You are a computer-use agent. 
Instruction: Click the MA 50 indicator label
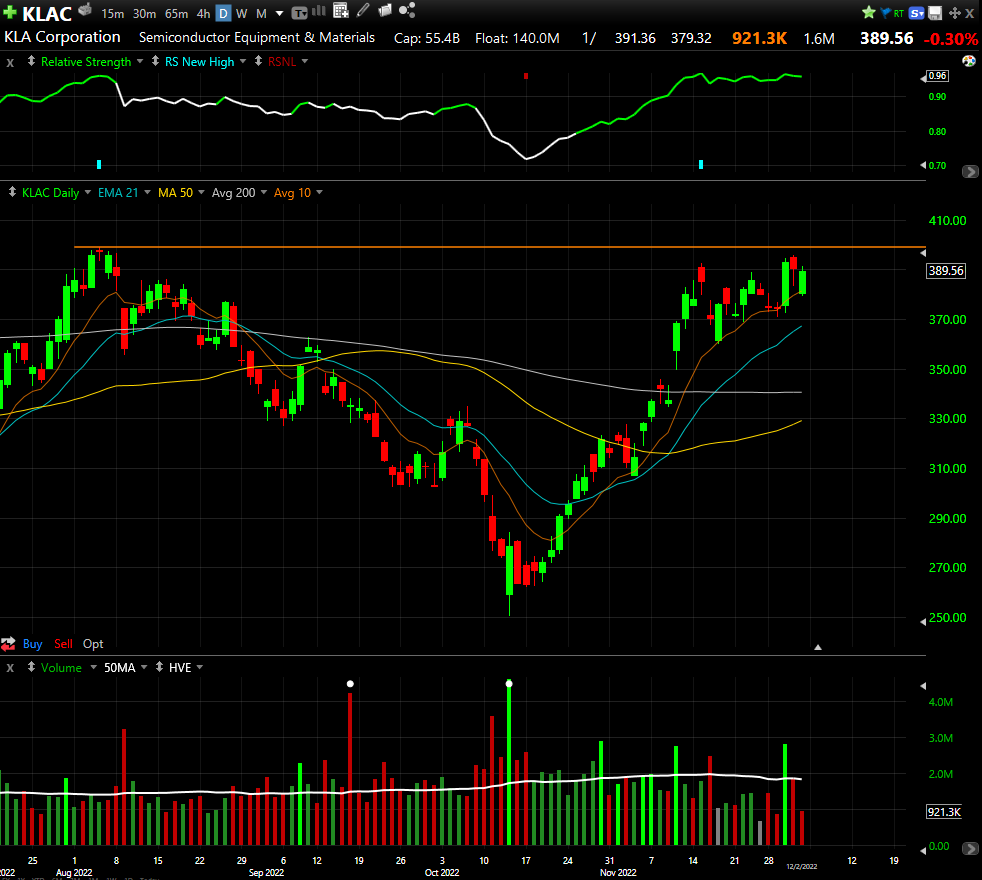[175, 193]
